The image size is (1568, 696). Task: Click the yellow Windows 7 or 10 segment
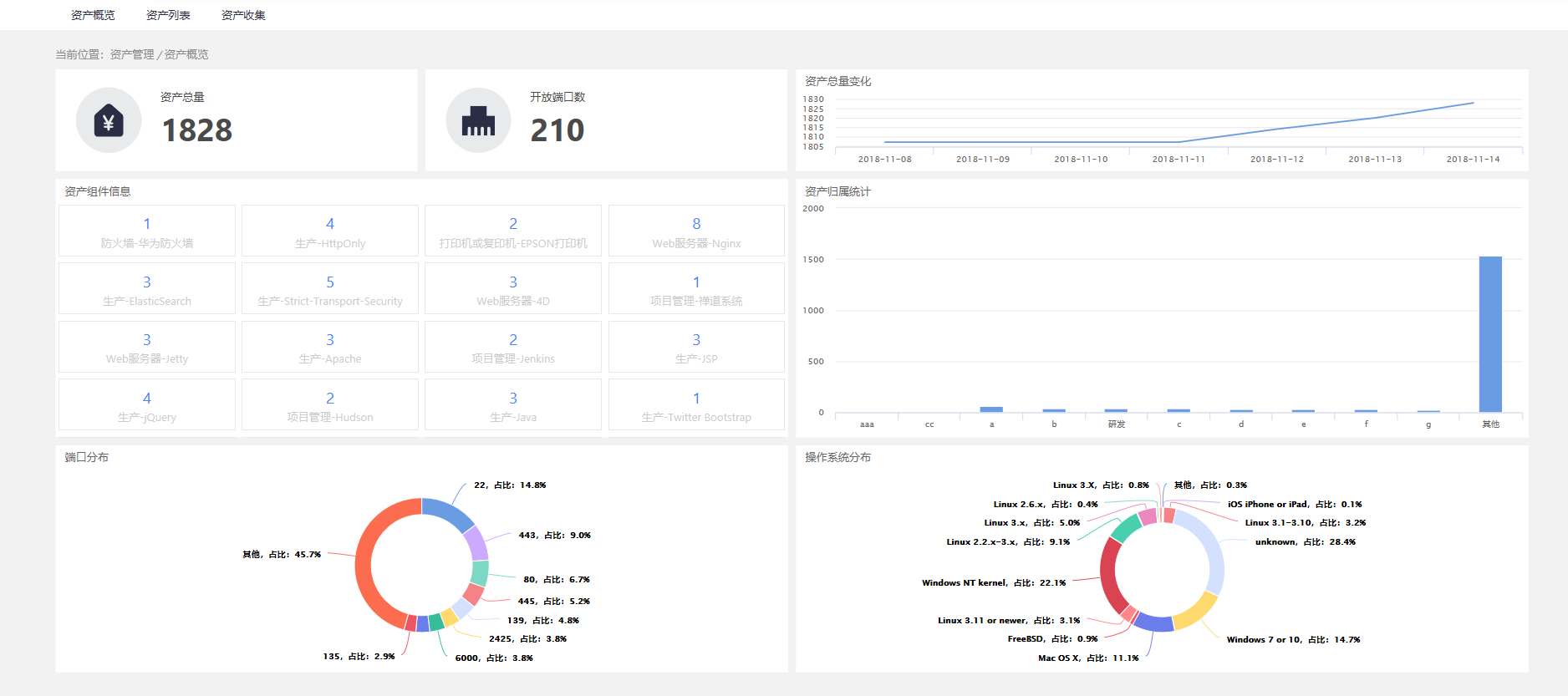pos(1197,611)
